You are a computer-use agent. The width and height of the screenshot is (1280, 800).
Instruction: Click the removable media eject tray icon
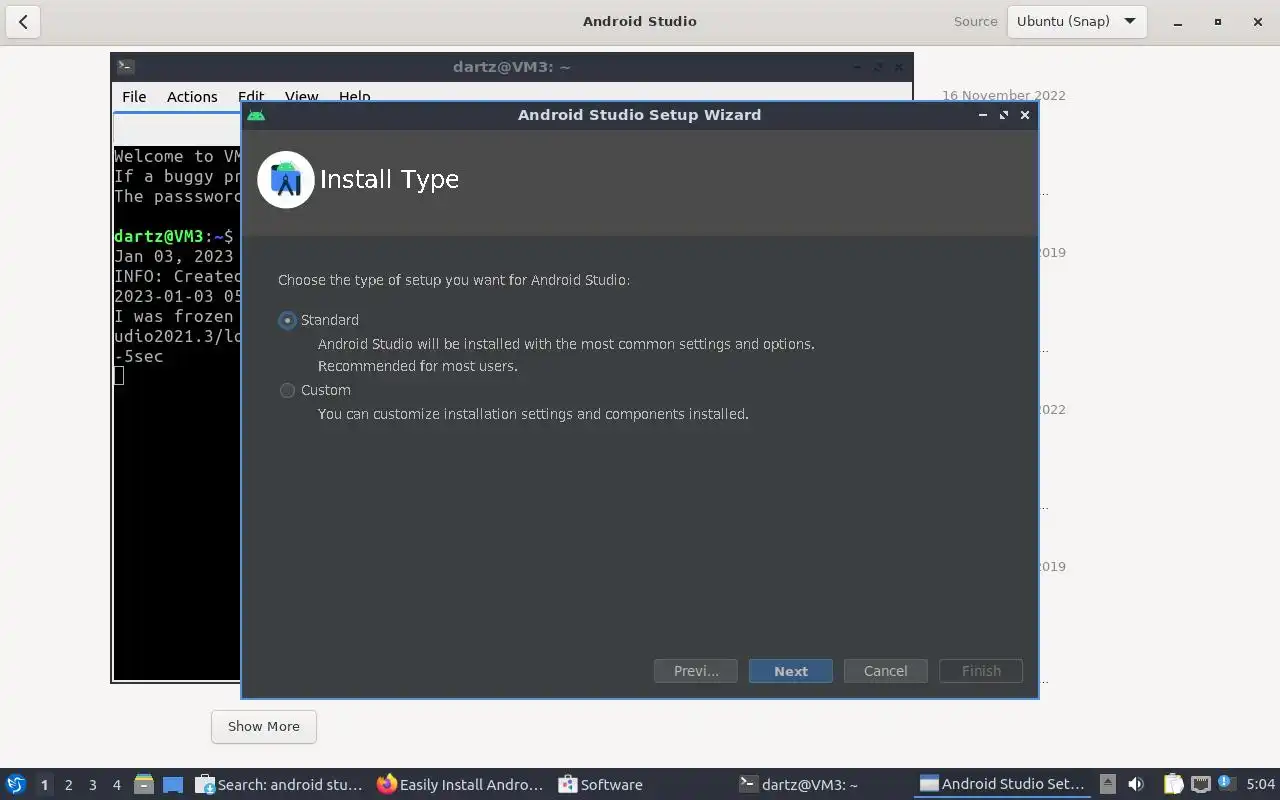pos(1107,785)
